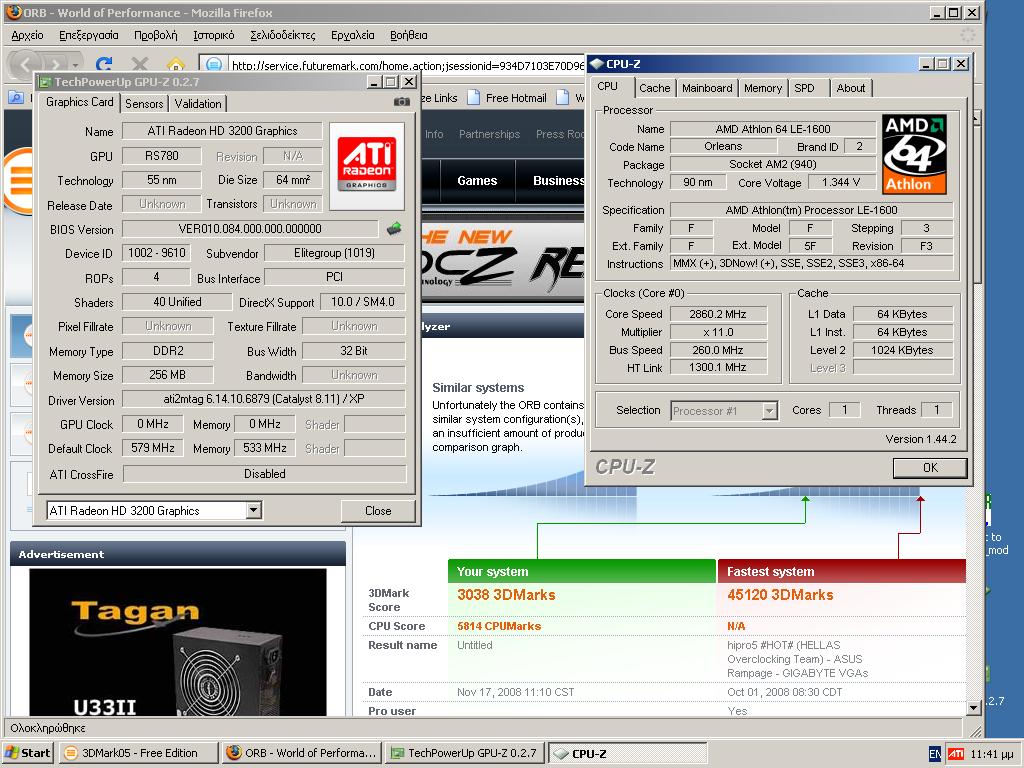Click Firefox home button
This screenshot has width=1024, height=768.
(176, 65)
